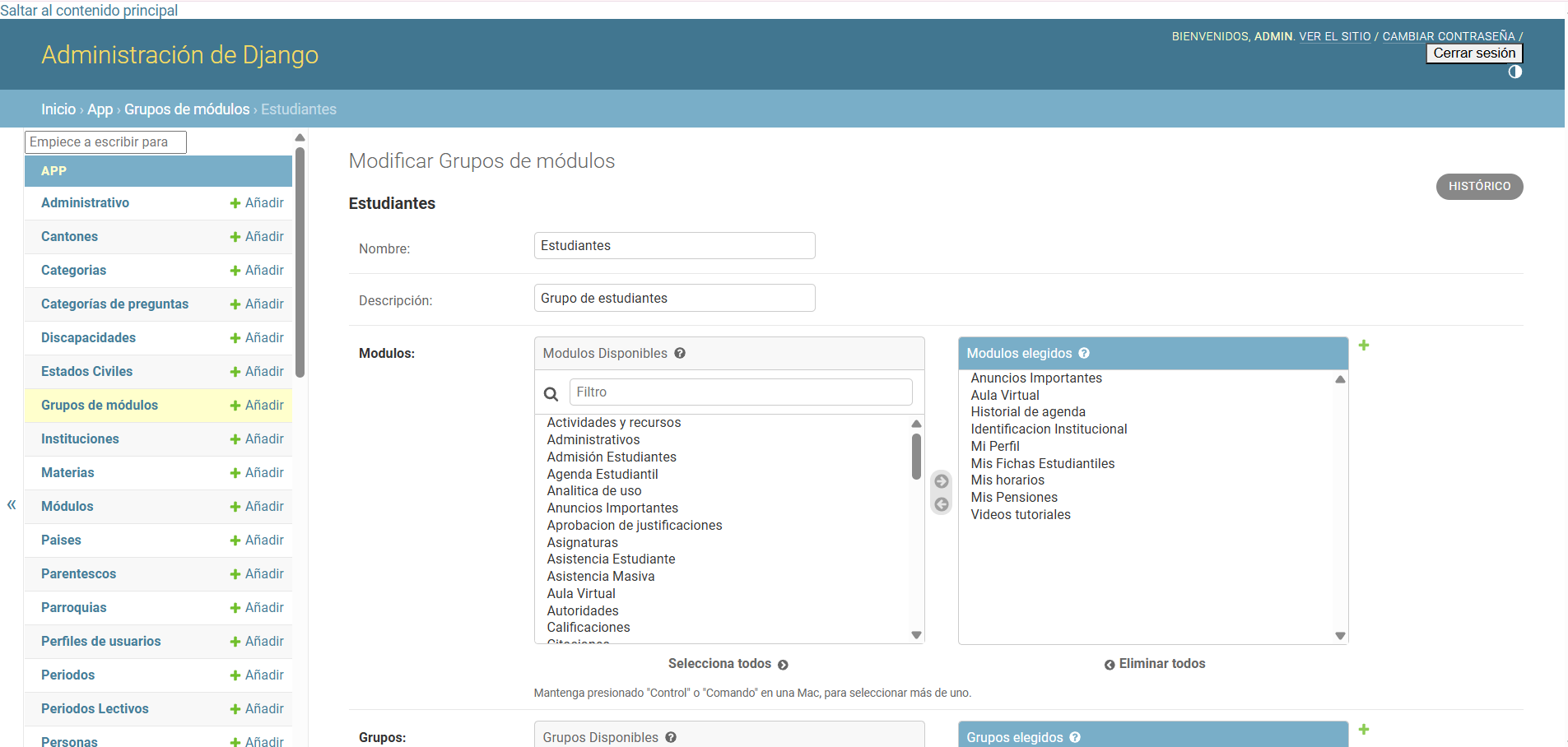Click the plus icon for Materias
This screenshot has height=747, width=1568.
[235, 473]
